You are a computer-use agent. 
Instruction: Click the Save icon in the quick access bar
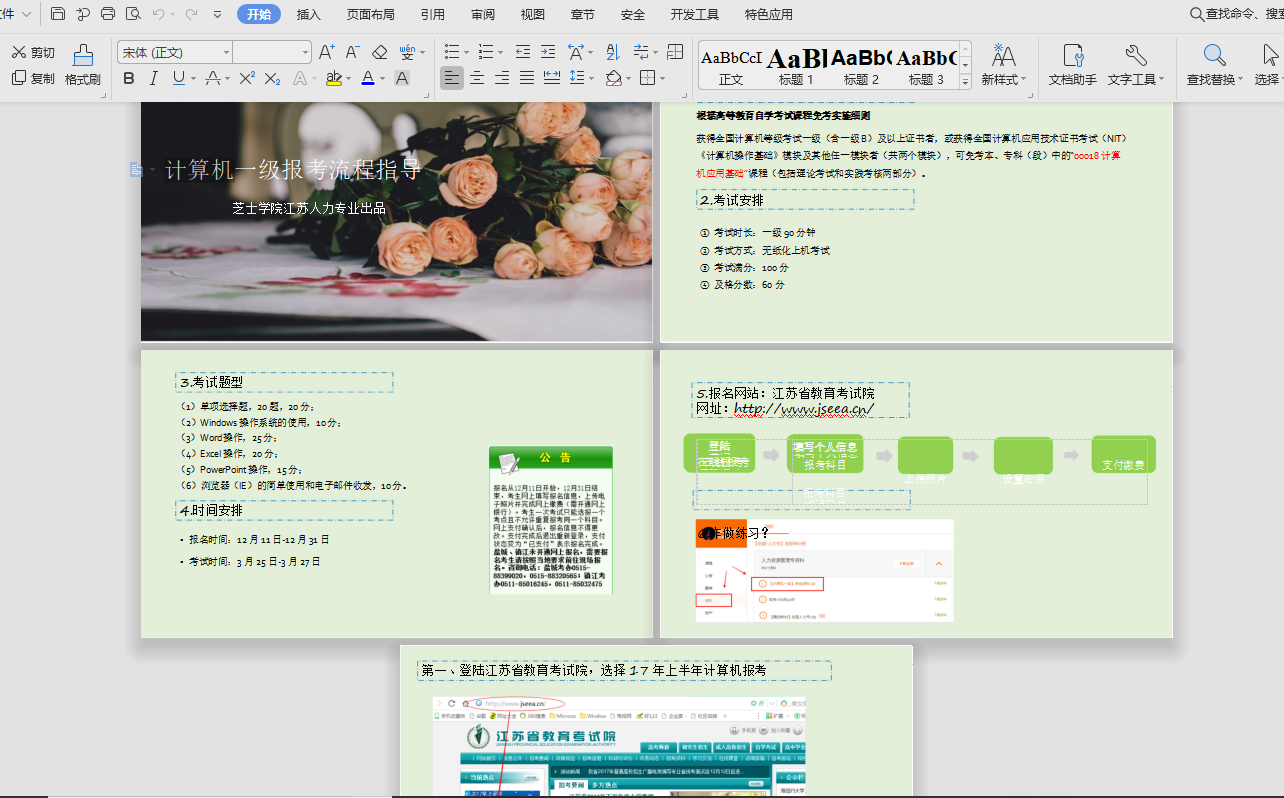pyautogui.click(x=58, y=14)
